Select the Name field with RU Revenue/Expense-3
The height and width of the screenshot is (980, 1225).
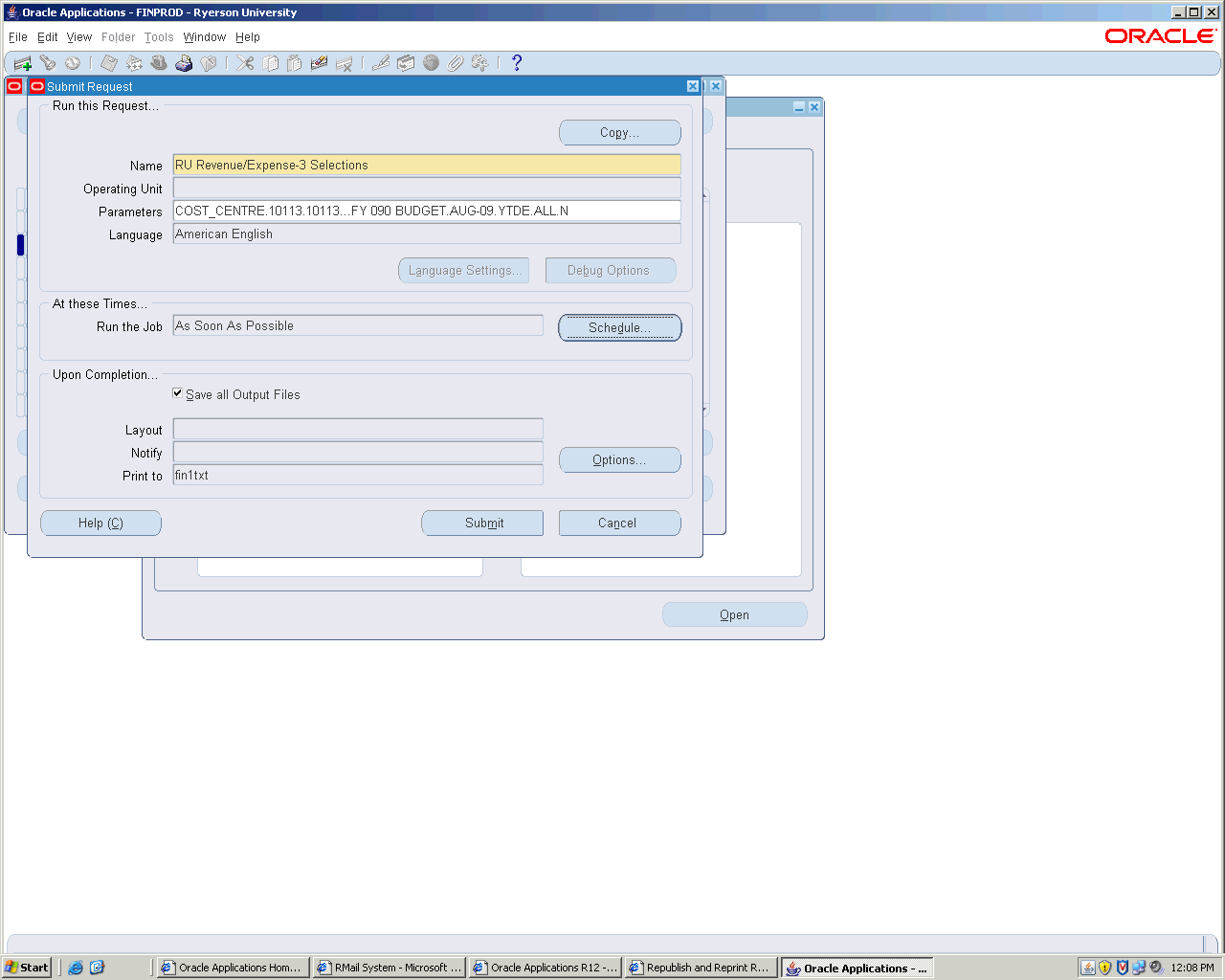point(426,166)
